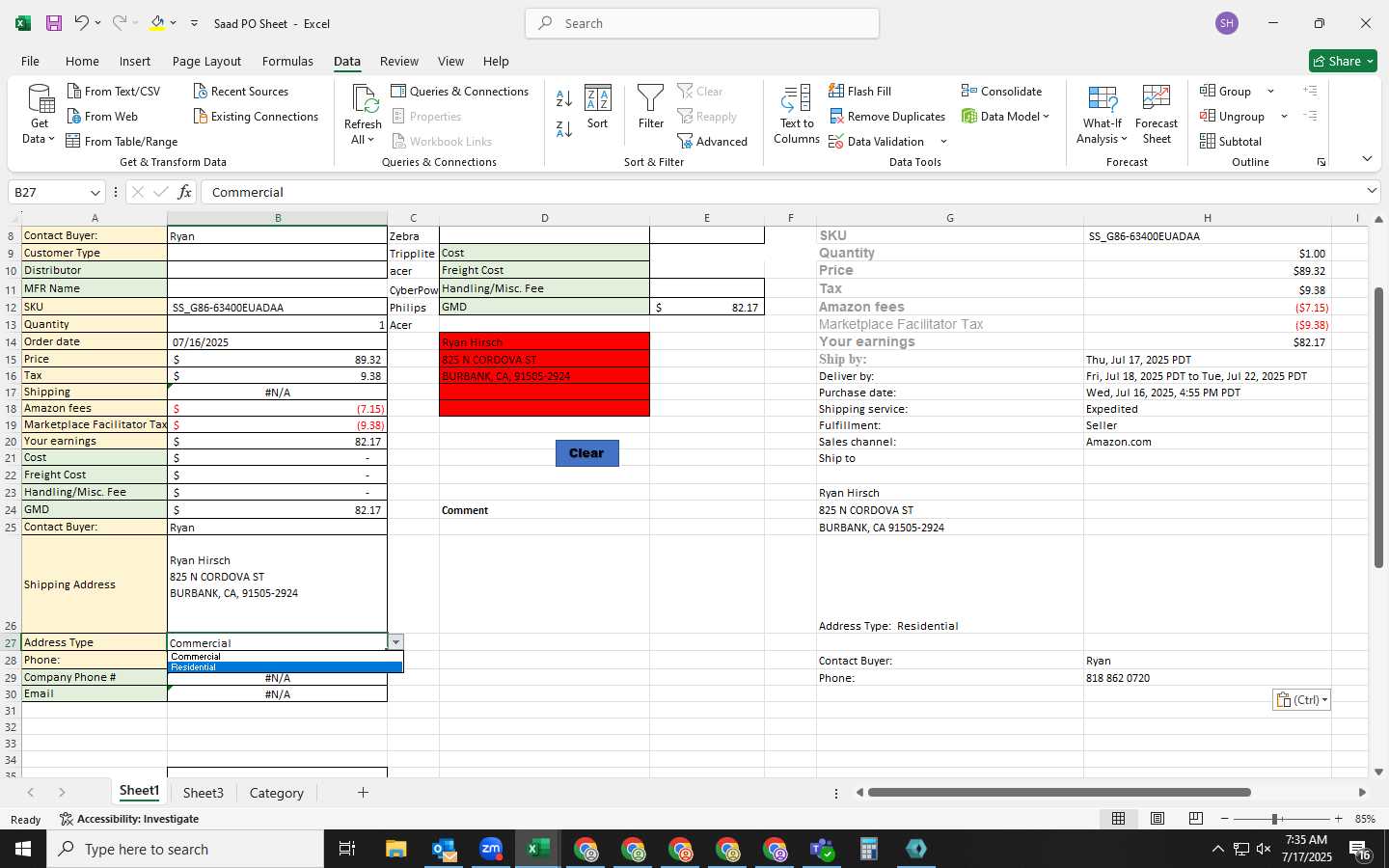The height and width of the screenshot is (868, 1389).
Task: Zoom in with plus button
Action: click(1338, 819)
